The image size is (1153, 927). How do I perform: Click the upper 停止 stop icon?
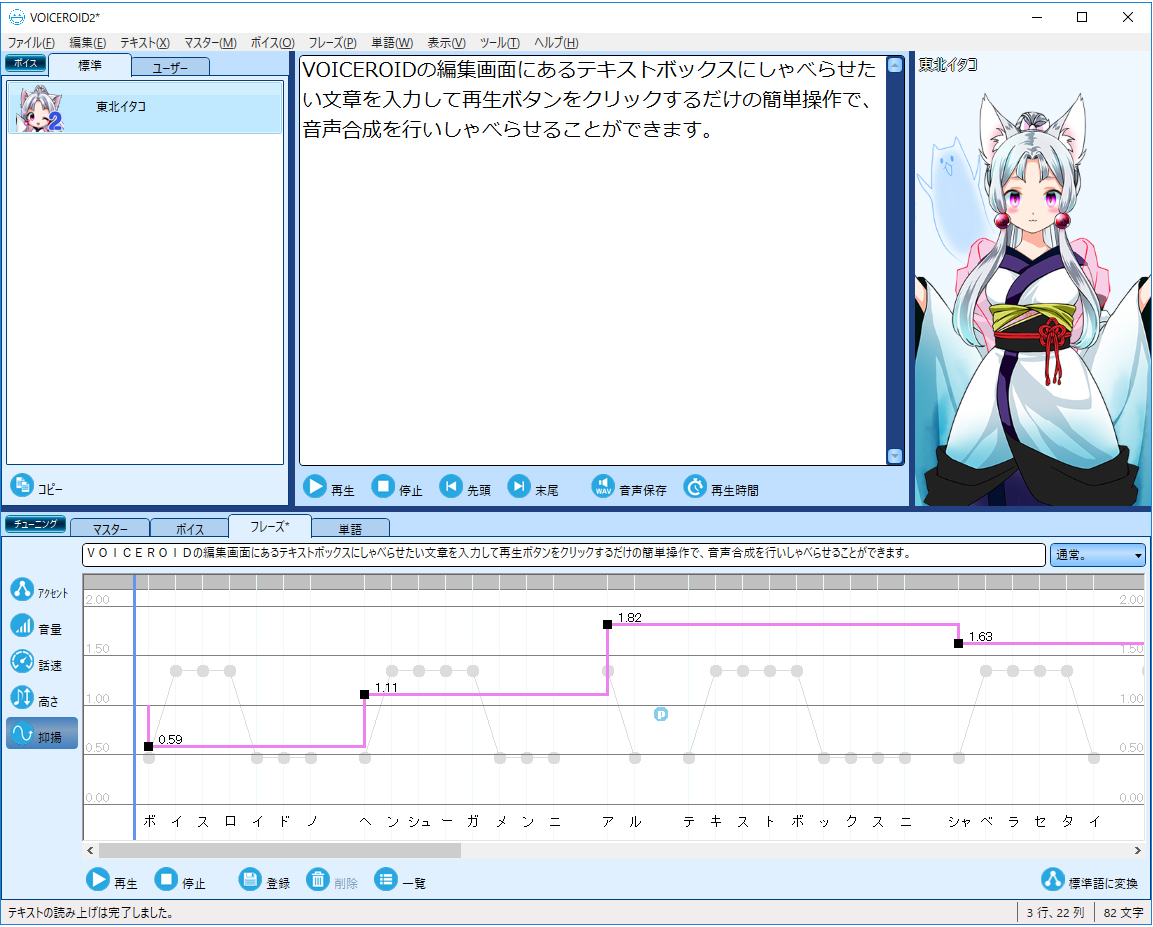click(383, 486)
